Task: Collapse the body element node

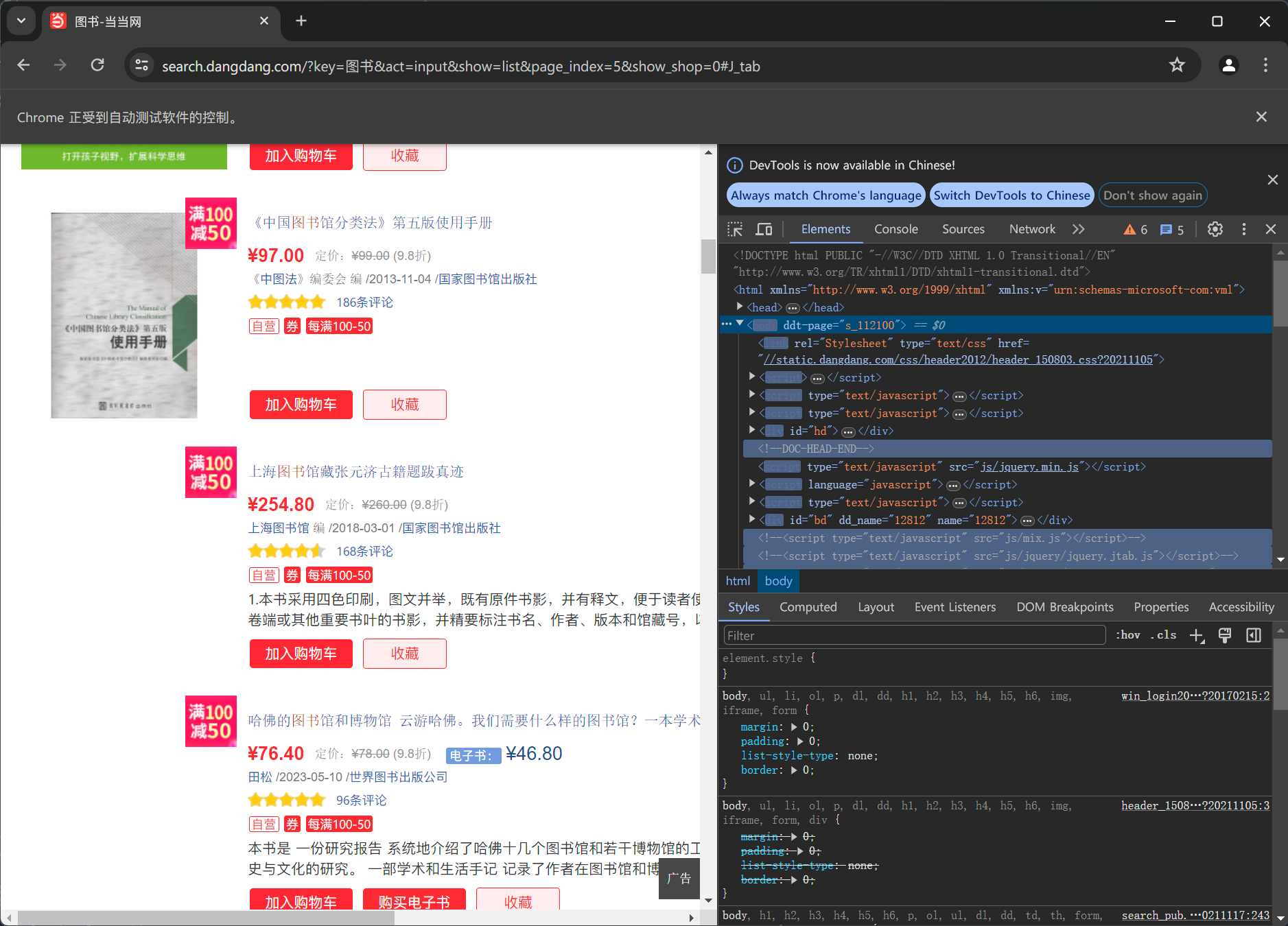Action: click(x=740, y=324)
